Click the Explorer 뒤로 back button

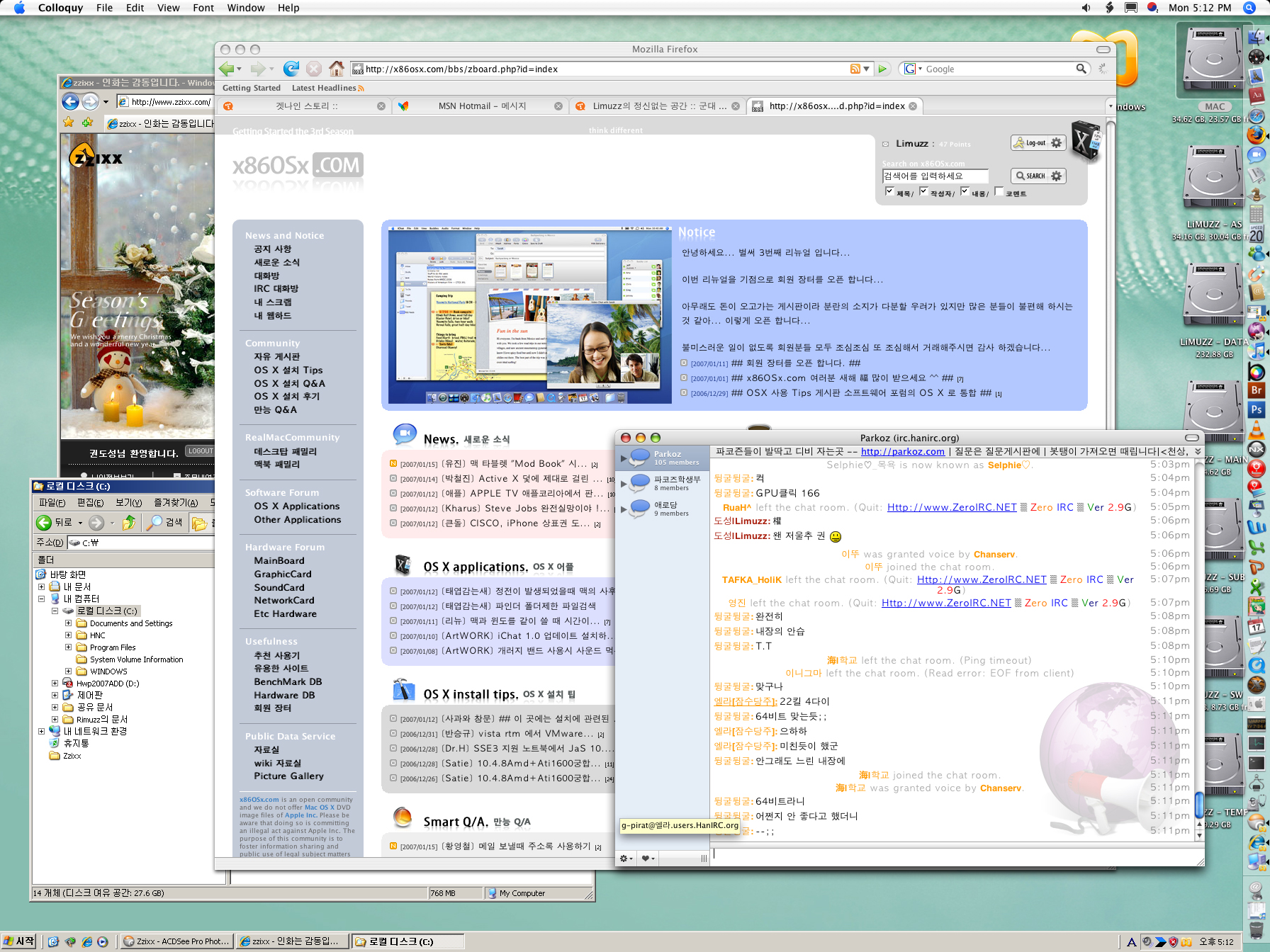click(x=54, y=523)
